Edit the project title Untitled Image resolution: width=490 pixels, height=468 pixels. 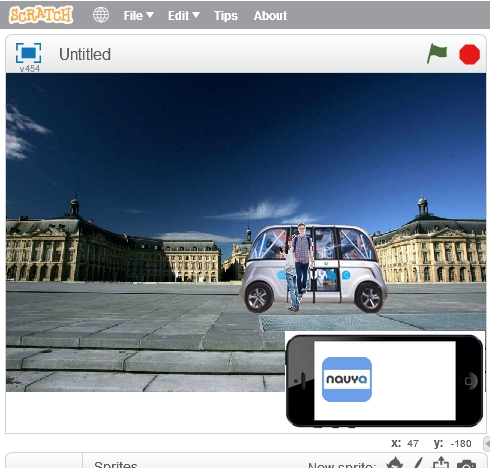coord(85,54)
